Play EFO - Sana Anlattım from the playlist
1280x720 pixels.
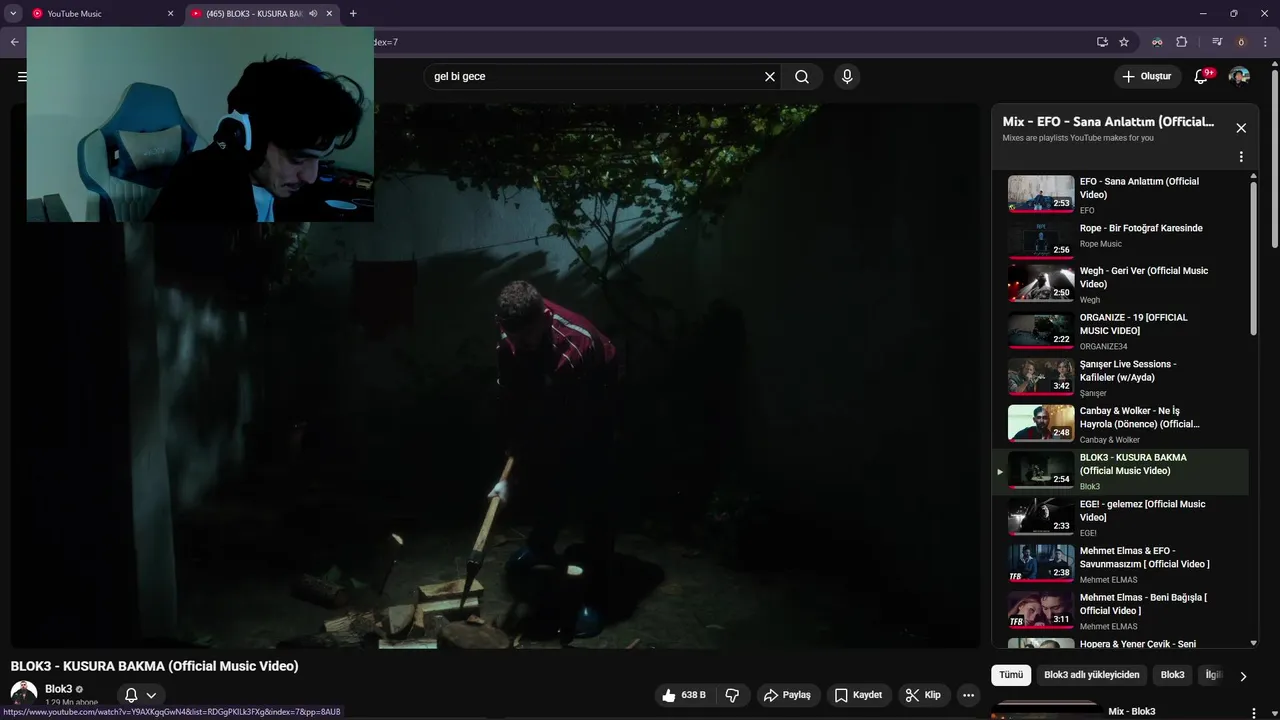coord(1120,195)
